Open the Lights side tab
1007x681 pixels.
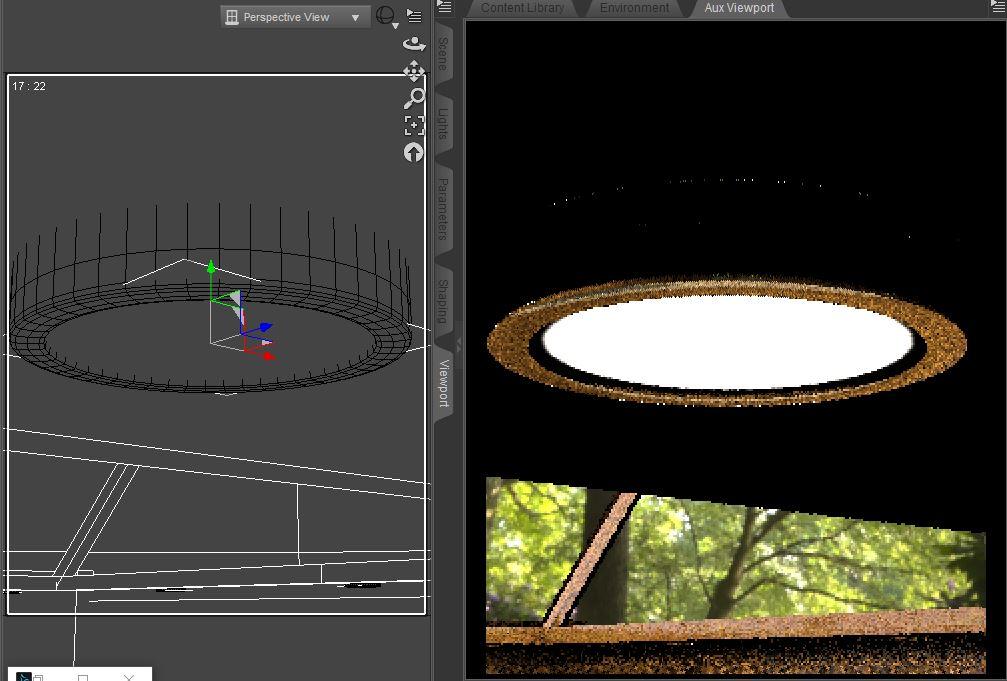point(443,123)
